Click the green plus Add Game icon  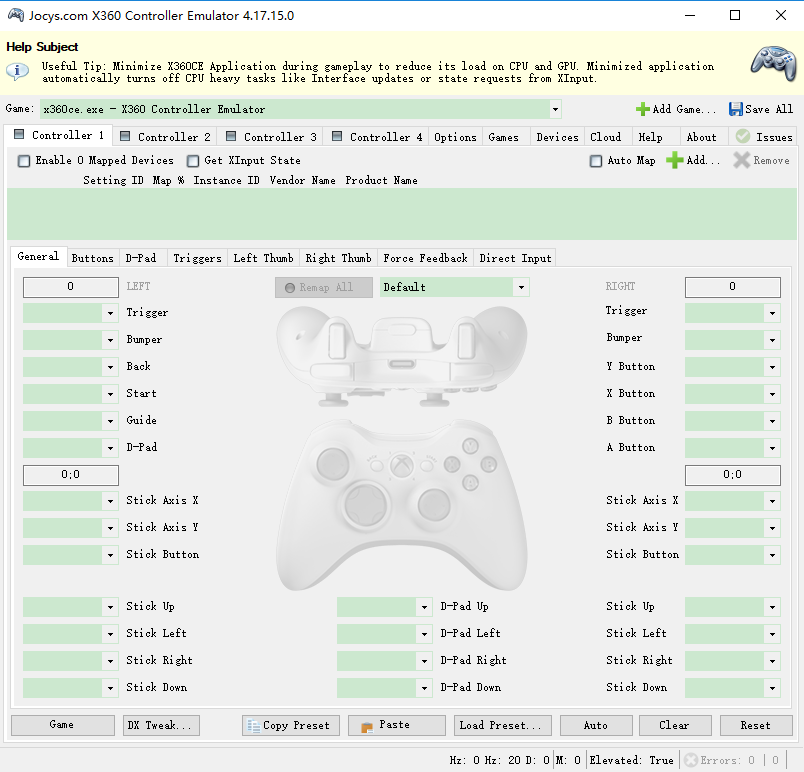click(642, 109)
